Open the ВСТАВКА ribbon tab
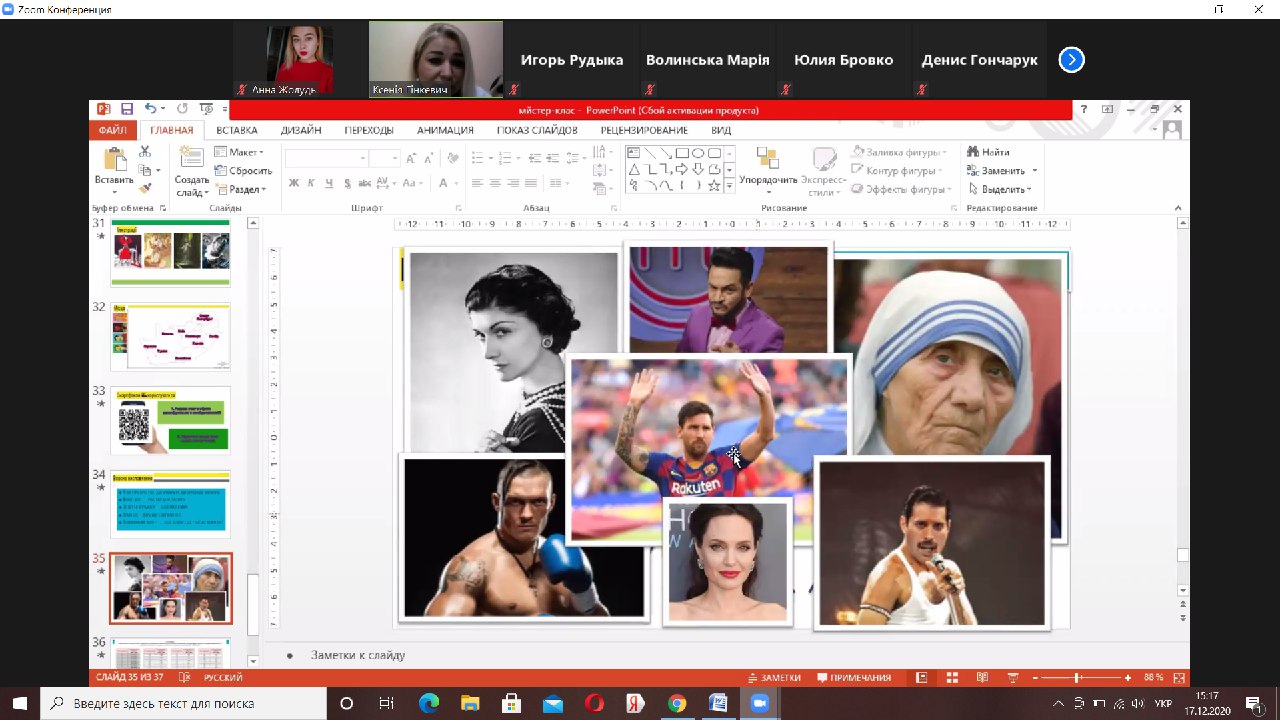 pos(236,130)
